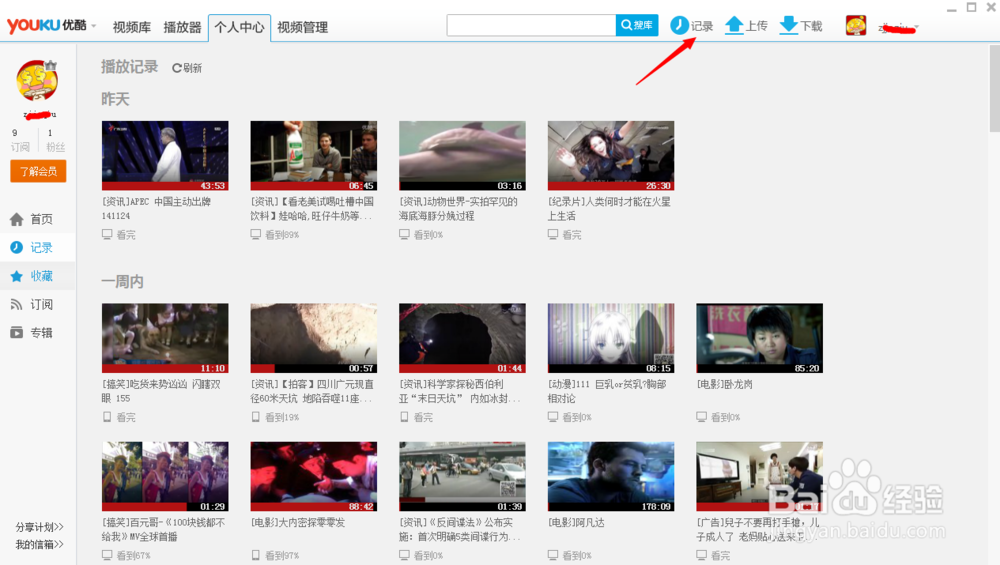Open the 百元哥 MV video thumbnail
This screenshot has width=1000, height=565.
165,476
